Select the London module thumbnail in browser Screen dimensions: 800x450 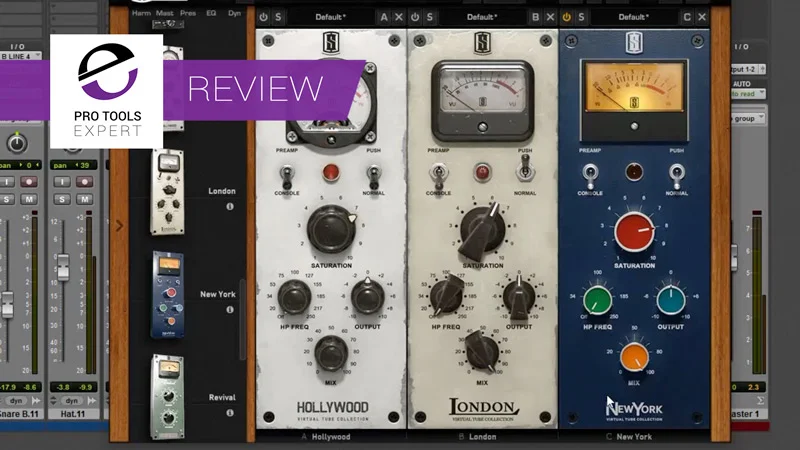167,192
